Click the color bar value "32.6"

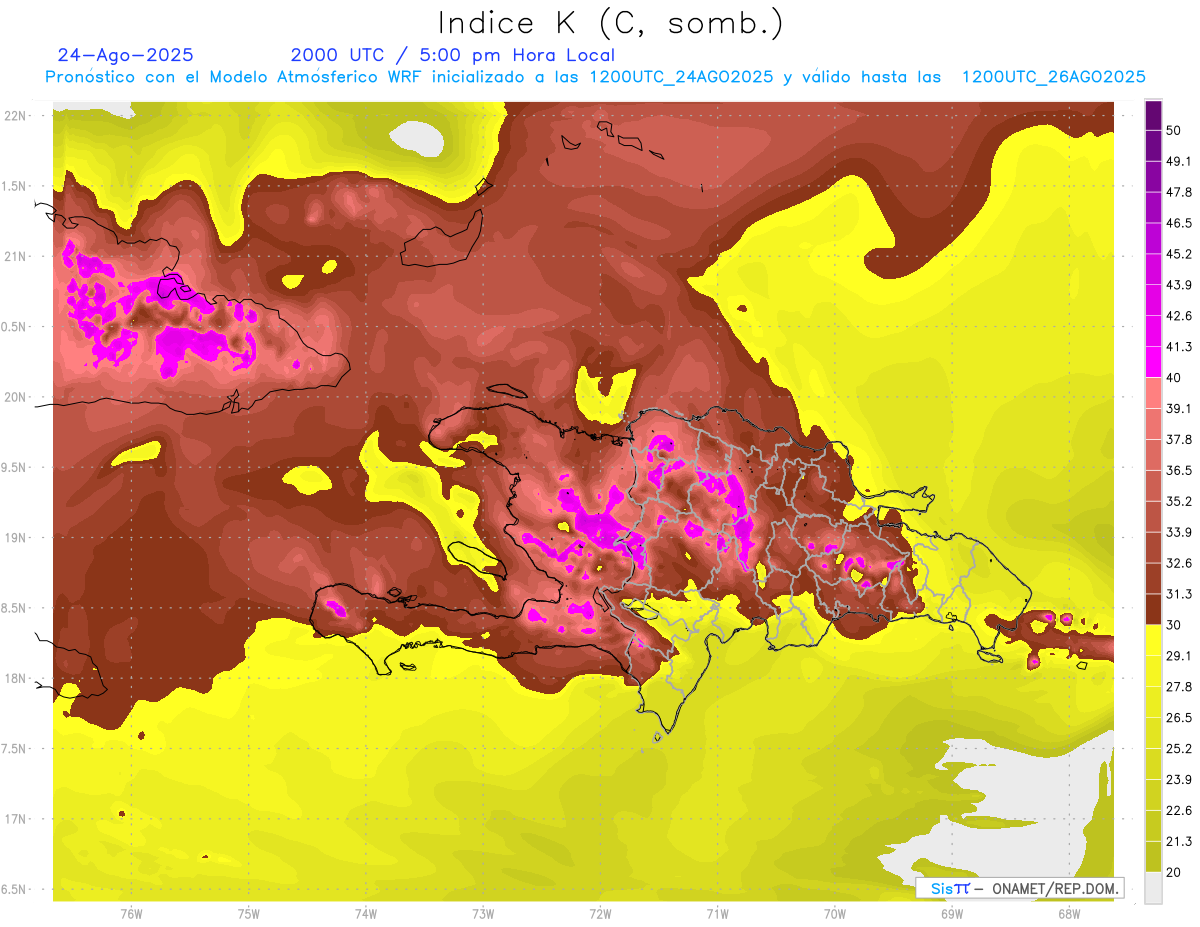tap(1179, 563)
